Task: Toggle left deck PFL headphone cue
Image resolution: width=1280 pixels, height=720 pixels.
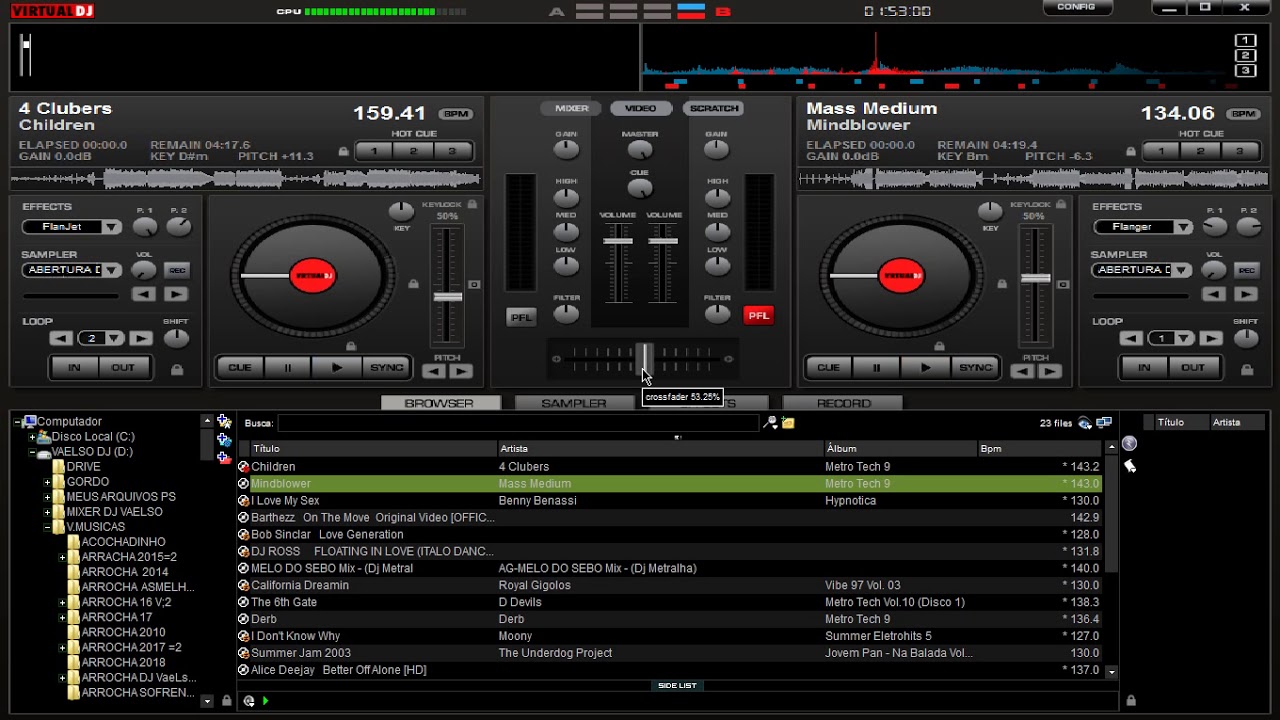Action: 521,317
